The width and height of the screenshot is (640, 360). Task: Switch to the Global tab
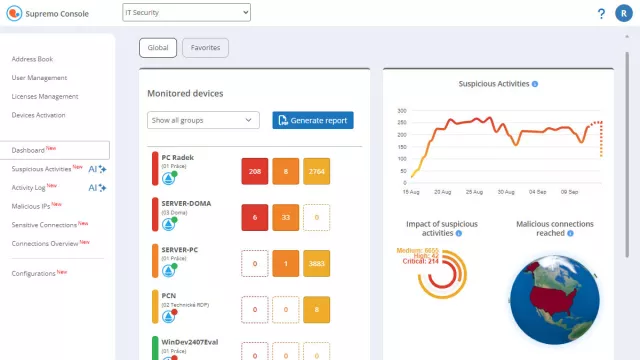point(158,48)
